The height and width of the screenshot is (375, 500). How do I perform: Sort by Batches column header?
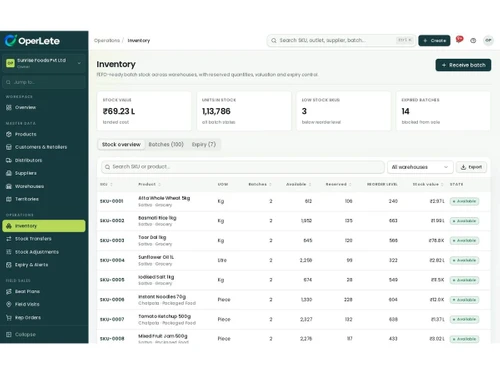point(260,184)
